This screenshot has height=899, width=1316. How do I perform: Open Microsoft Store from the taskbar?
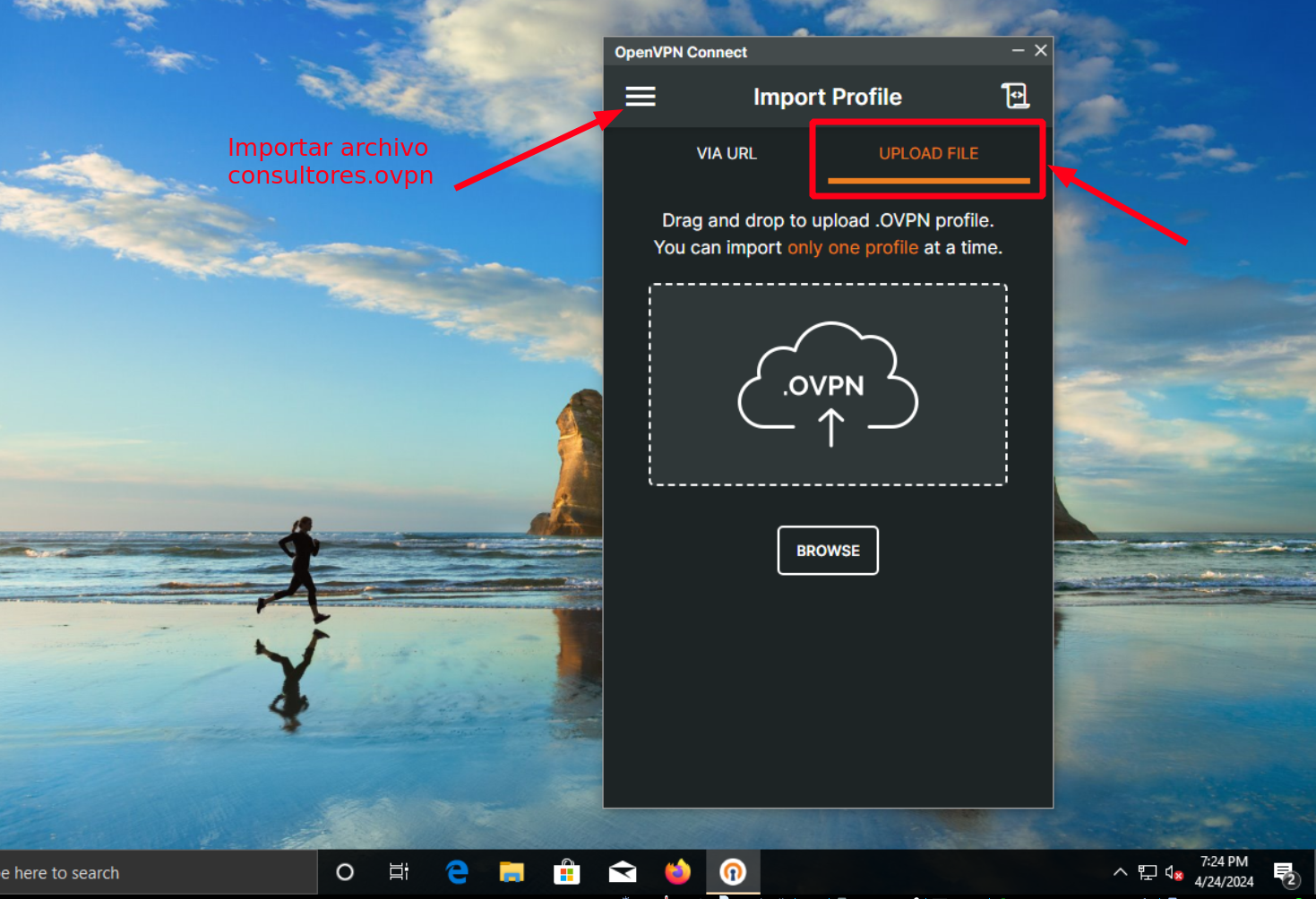pos(566,871)
